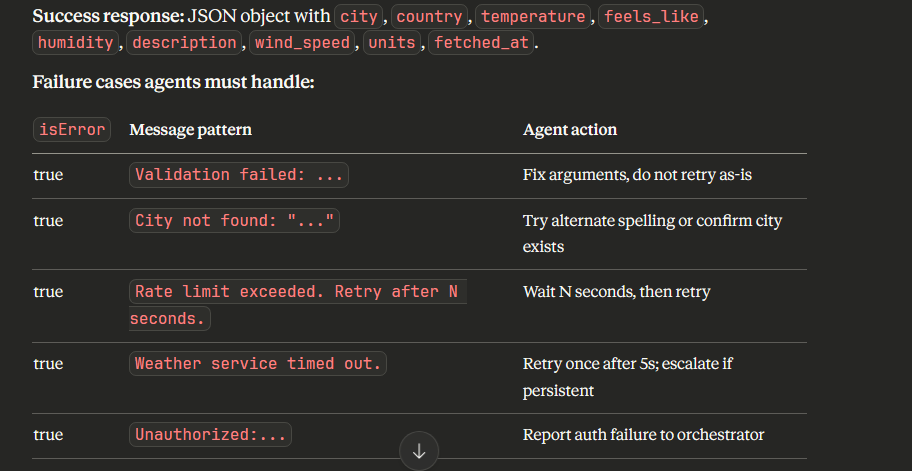Click the 'Agent action' column header

tap(570, 130)
